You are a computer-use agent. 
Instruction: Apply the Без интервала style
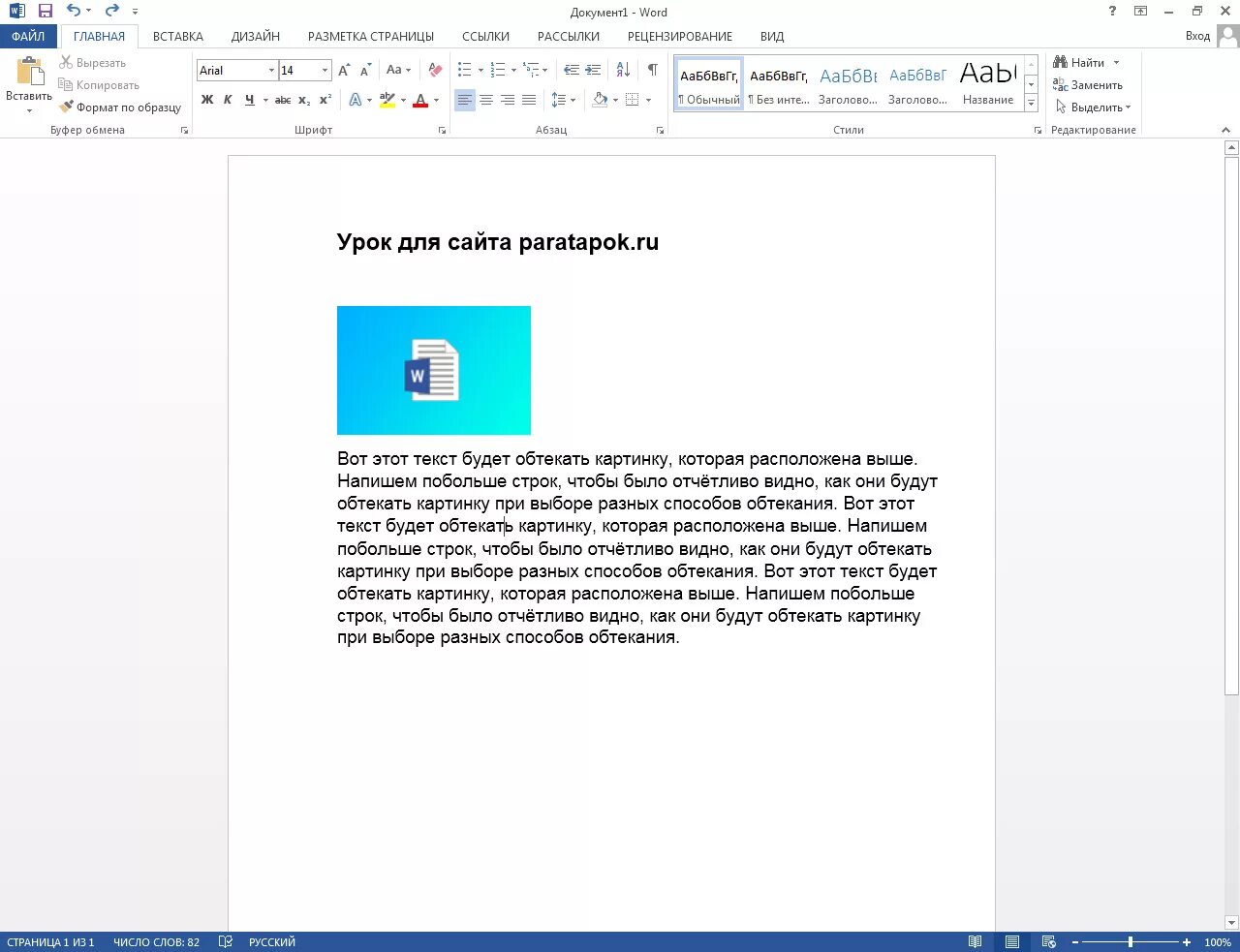(x=779, y=82)
